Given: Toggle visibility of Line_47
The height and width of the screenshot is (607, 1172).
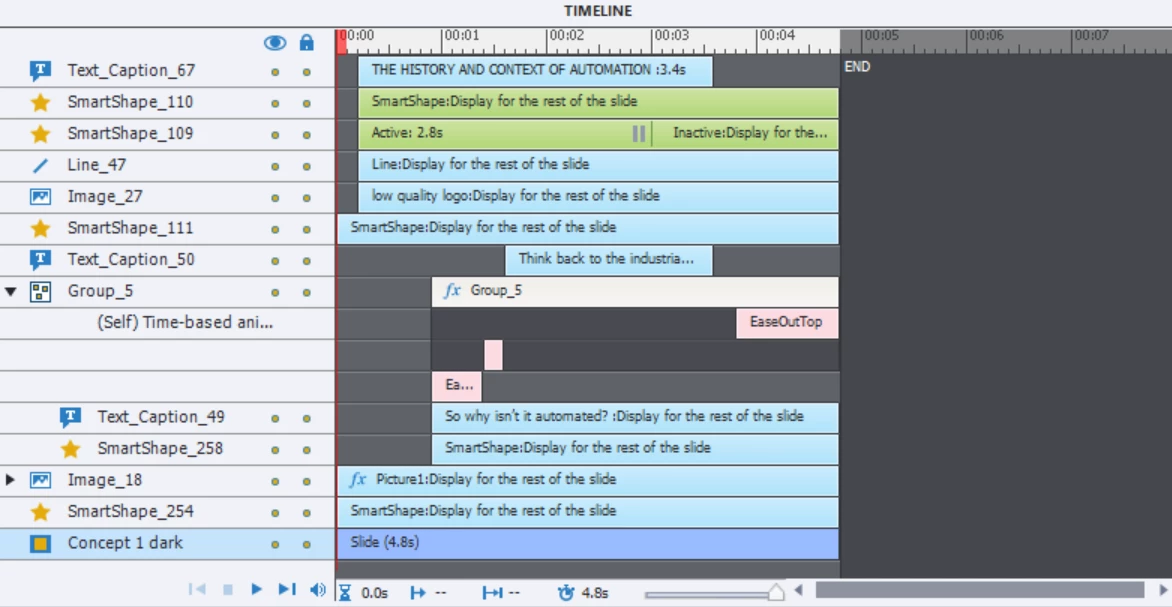Looking at the screenshot, I should pos(275,167).
